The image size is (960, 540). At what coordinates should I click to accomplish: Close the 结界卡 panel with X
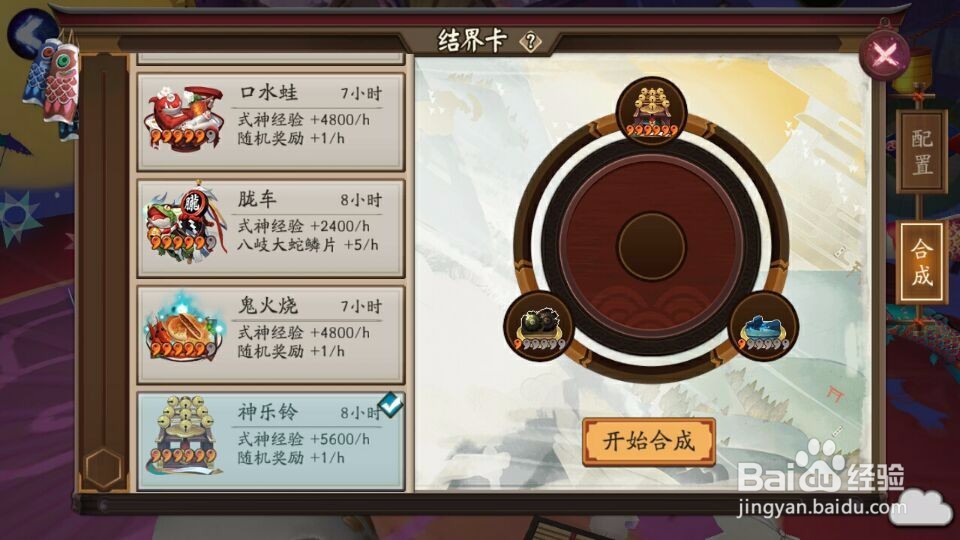tap(884, 55)
